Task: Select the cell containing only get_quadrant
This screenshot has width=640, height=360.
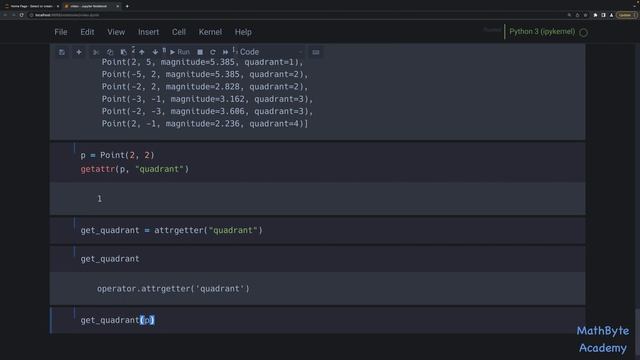Action: point(318,259)
